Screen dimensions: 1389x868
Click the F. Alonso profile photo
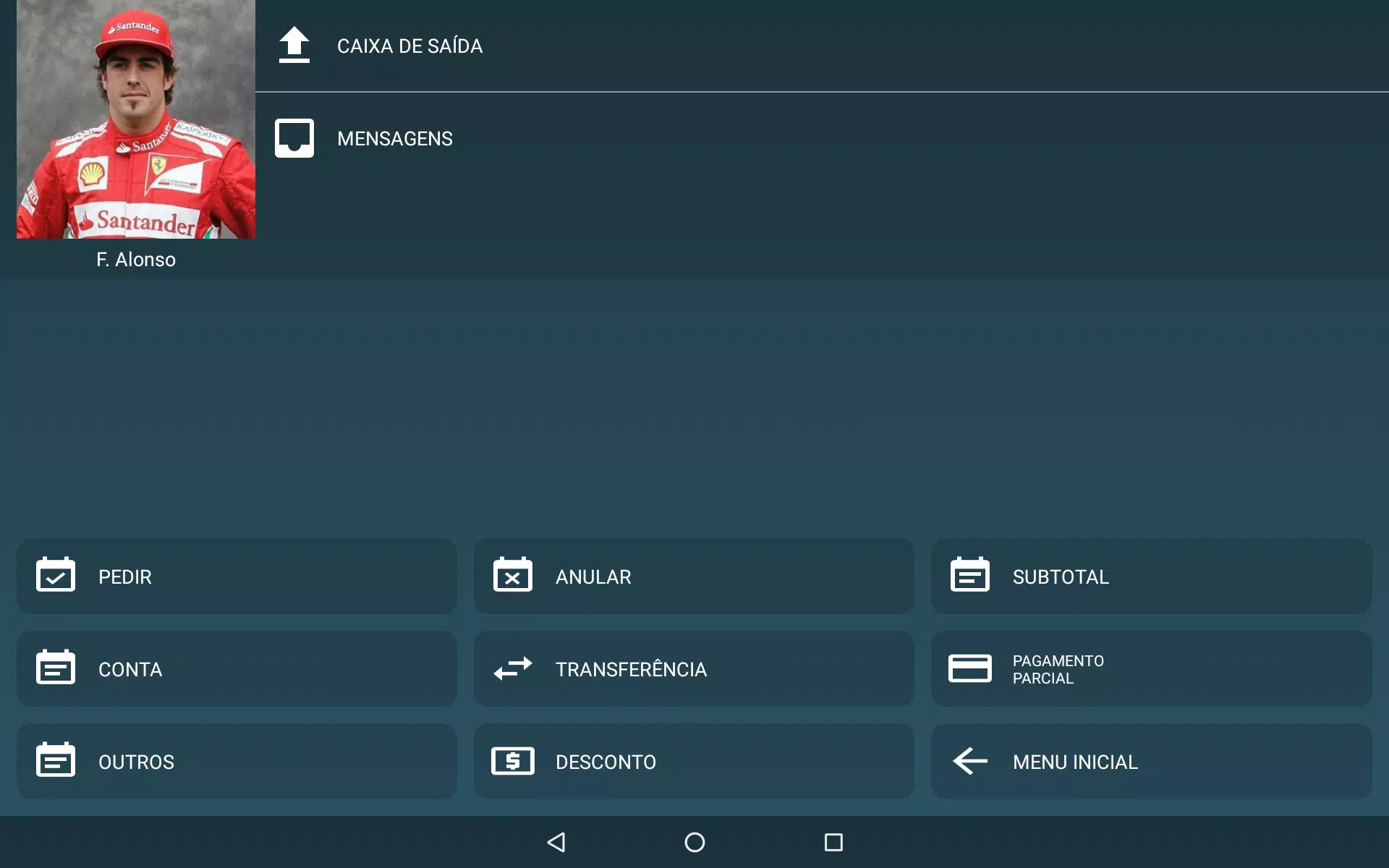[136, 119]
